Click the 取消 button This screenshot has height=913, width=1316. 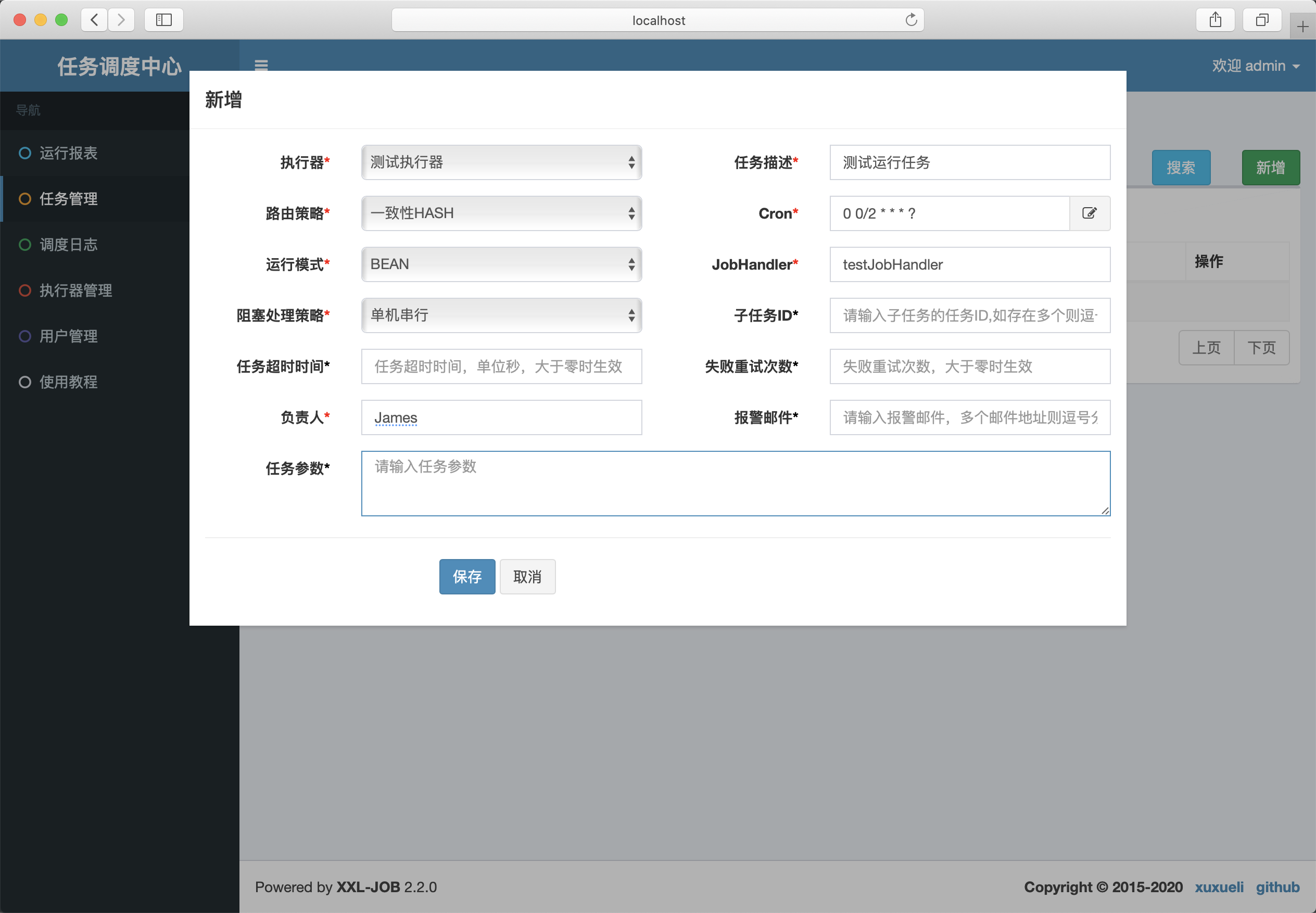tap(527, 577)
